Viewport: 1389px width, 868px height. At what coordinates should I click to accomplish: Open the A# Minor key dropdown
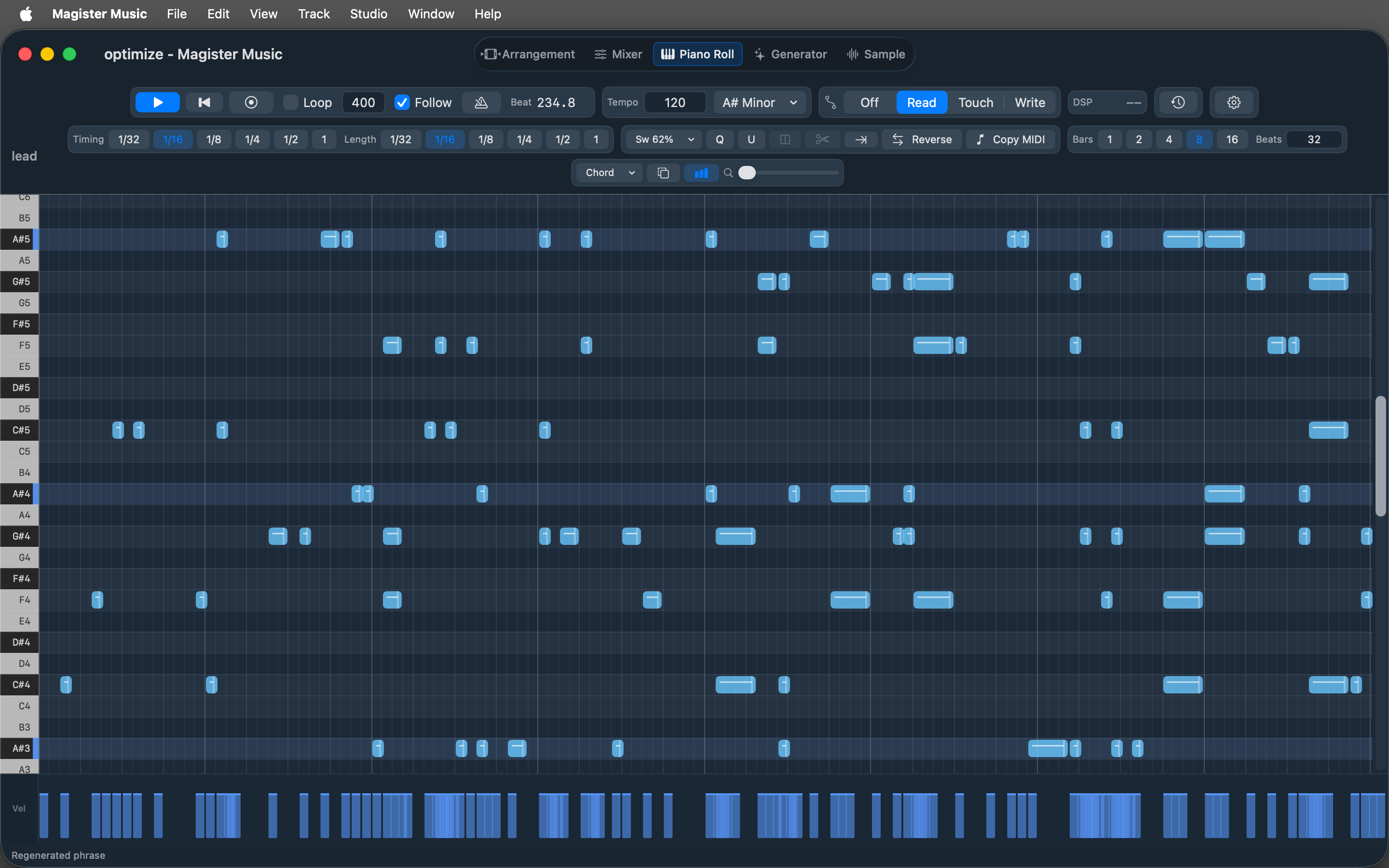[759, 102]
